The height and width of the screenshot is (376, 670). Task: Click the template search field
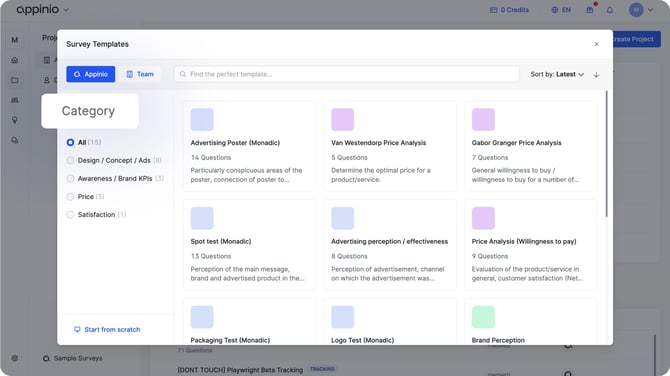pyautogui.click(x=347, y=74)
